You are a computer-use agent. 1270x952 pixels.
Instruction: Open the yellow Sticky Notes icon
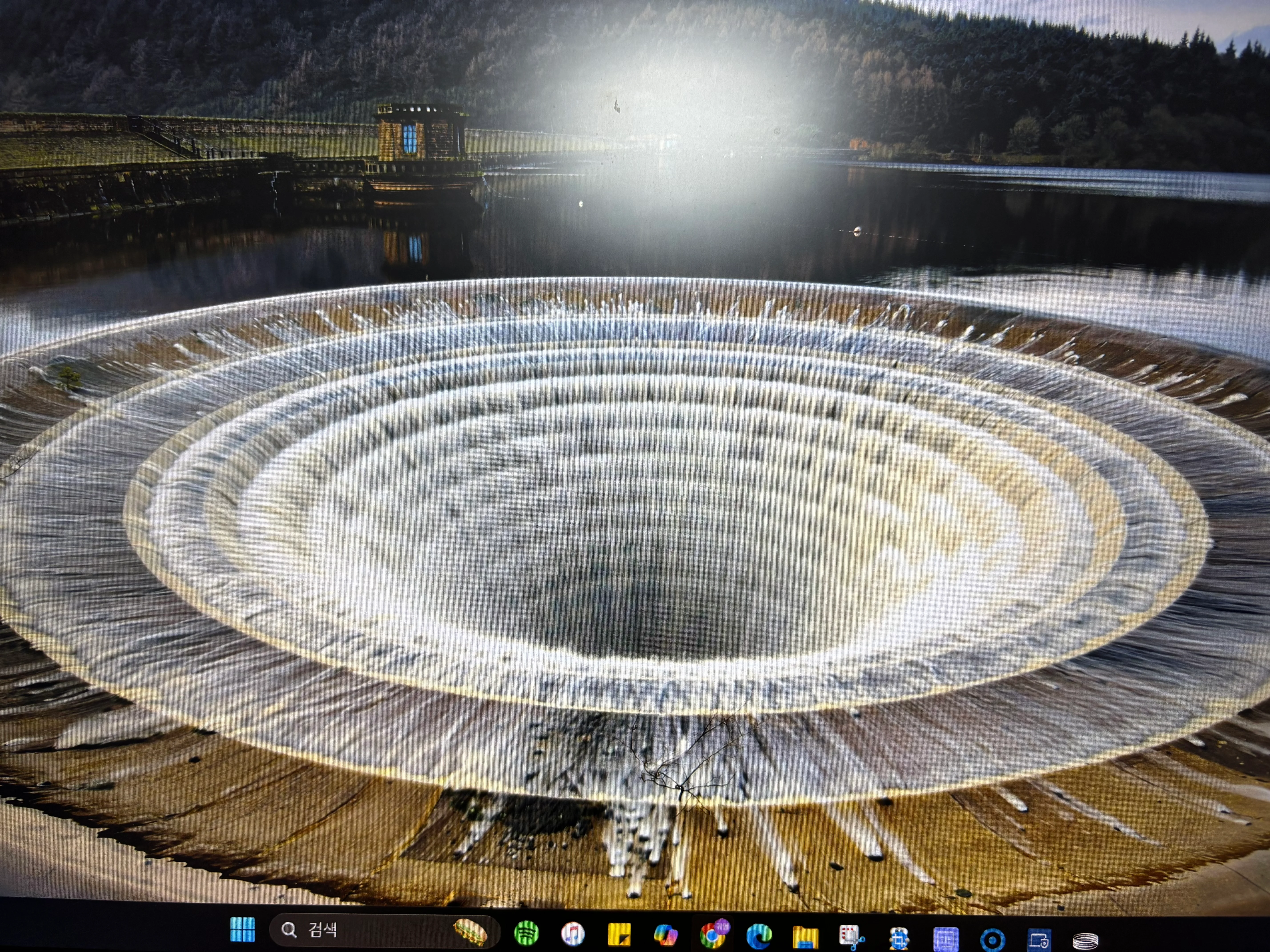(x=619, y=935)
